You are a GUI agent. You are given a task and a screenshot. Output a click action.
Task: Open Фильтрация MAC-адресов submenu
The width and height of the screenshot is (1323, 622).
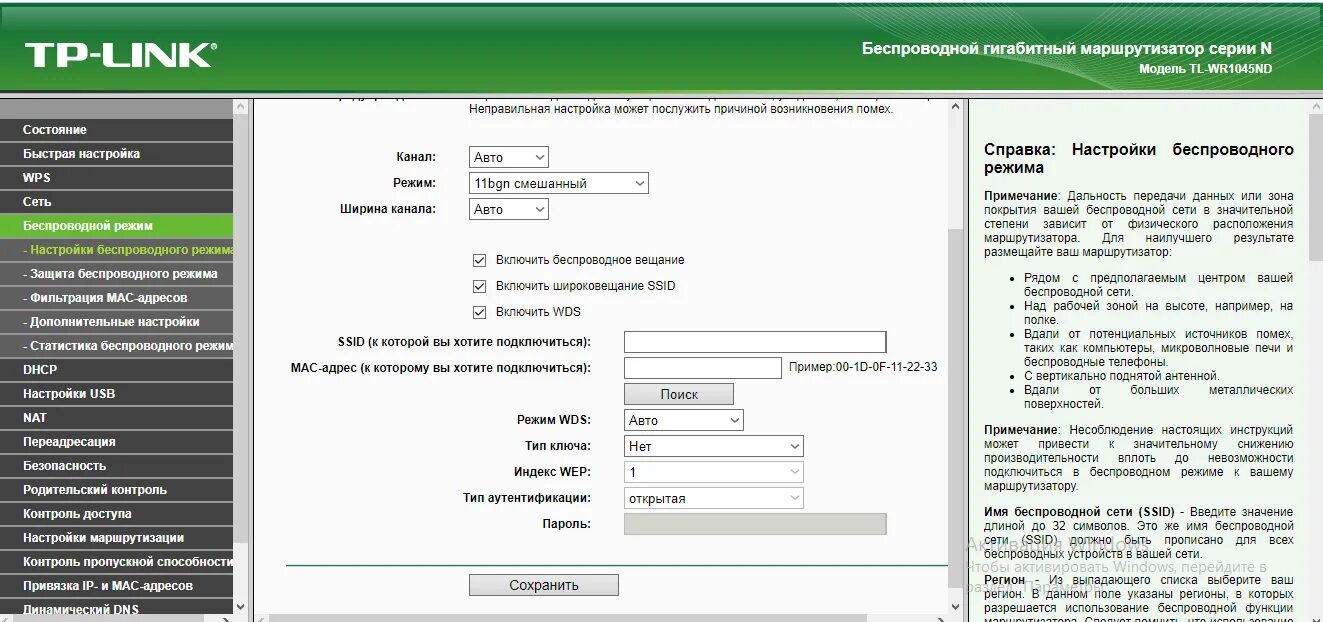pos(116,298)
